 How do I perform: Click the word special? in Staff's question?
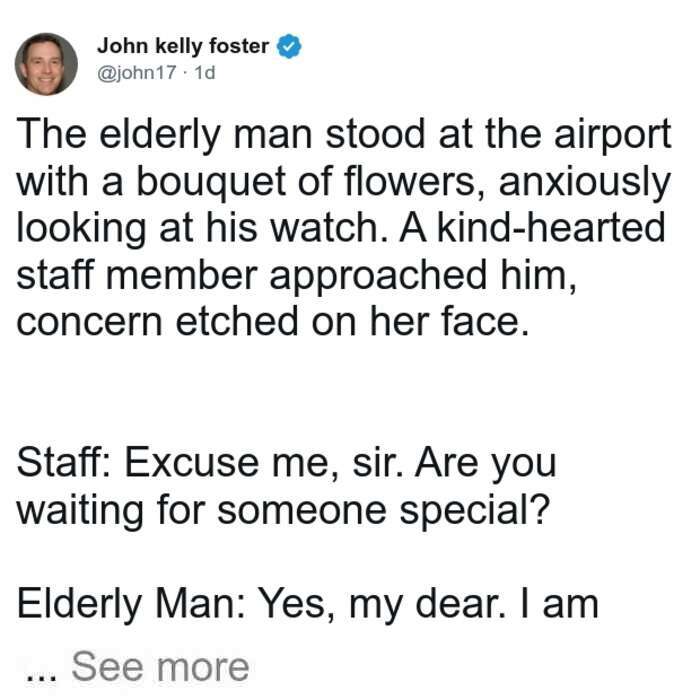pyautogui.click(x=475, y=510)
